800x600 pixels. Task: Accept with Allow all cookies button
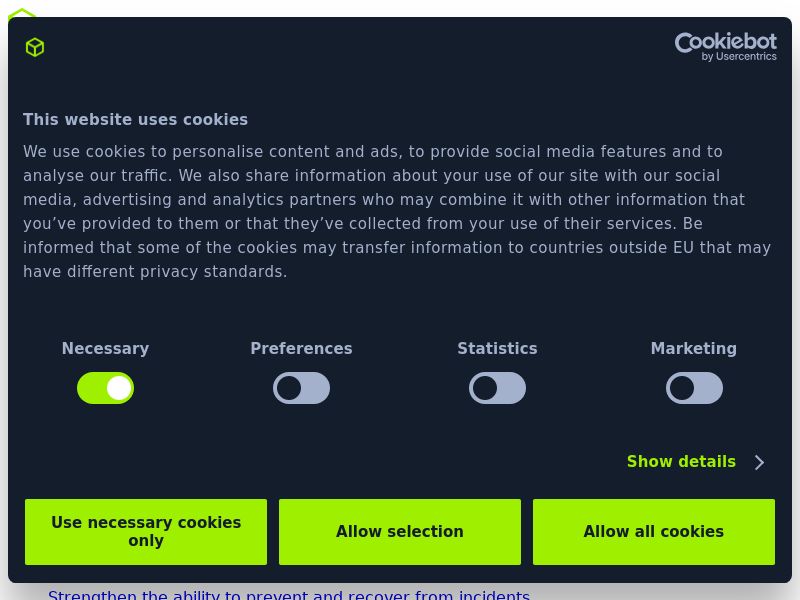click(x=654, y=532)
